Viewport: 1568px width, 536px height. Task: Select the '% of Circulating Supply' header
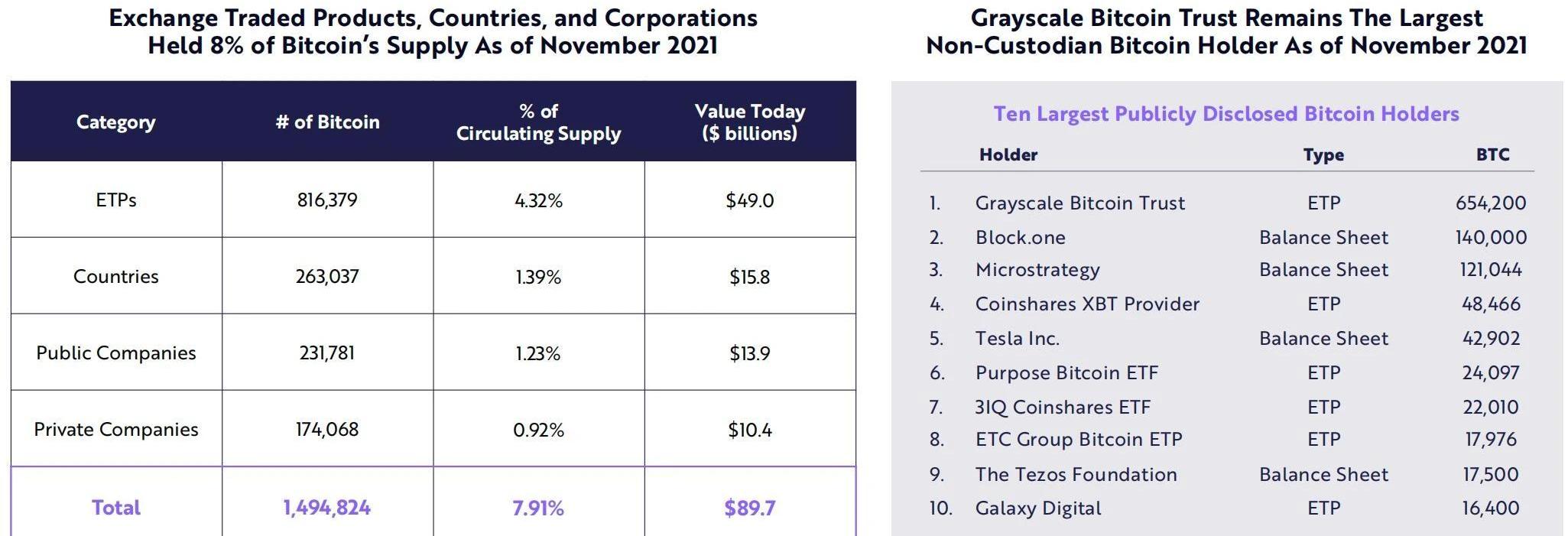[538, 122]
